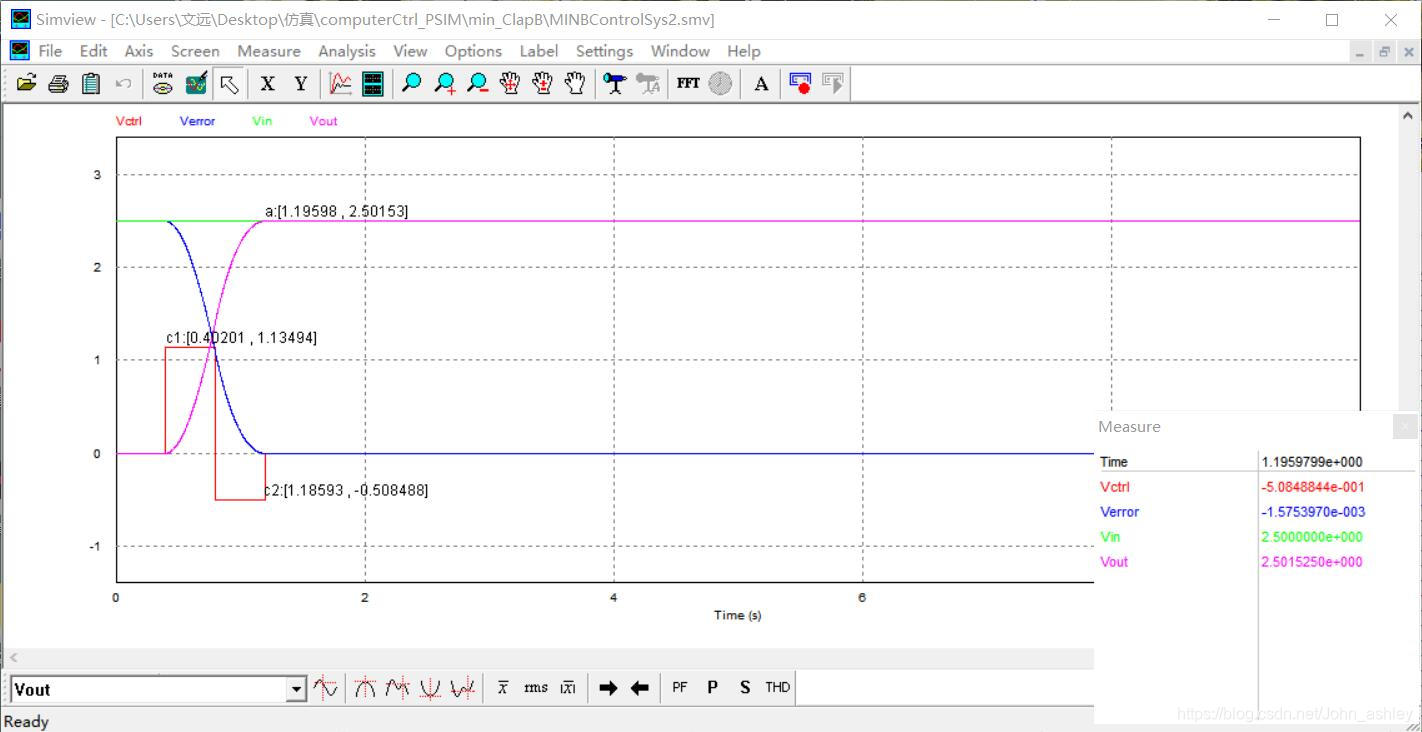Click the green screen edit icon

(196, 84)
